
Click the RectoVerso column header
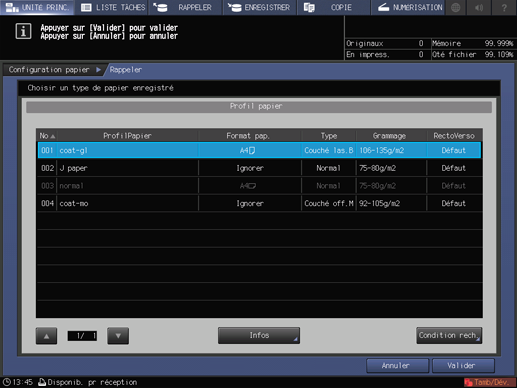pos(454,136)
